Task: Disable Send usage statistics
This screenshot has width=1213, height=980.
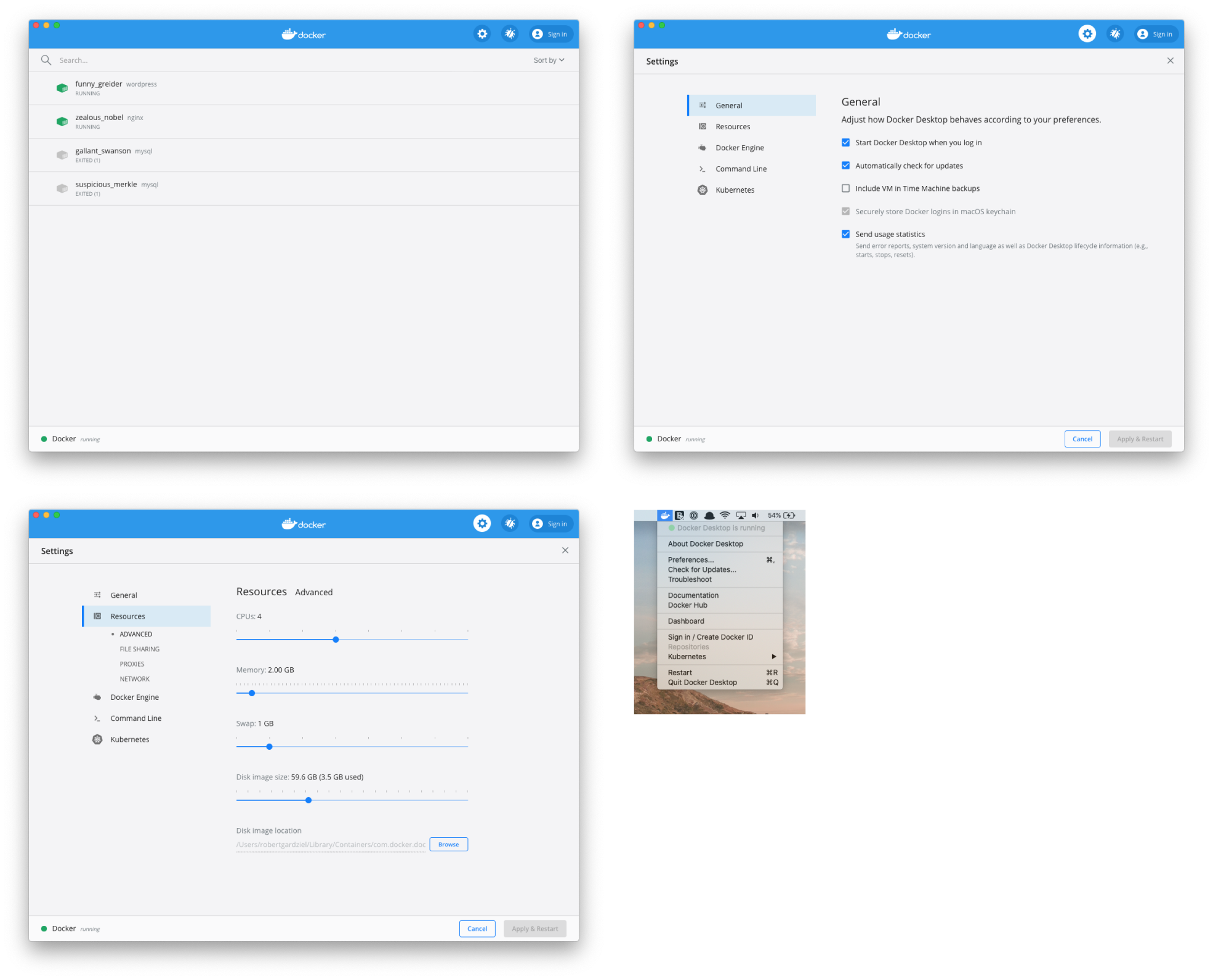Action: pos(846,234)
